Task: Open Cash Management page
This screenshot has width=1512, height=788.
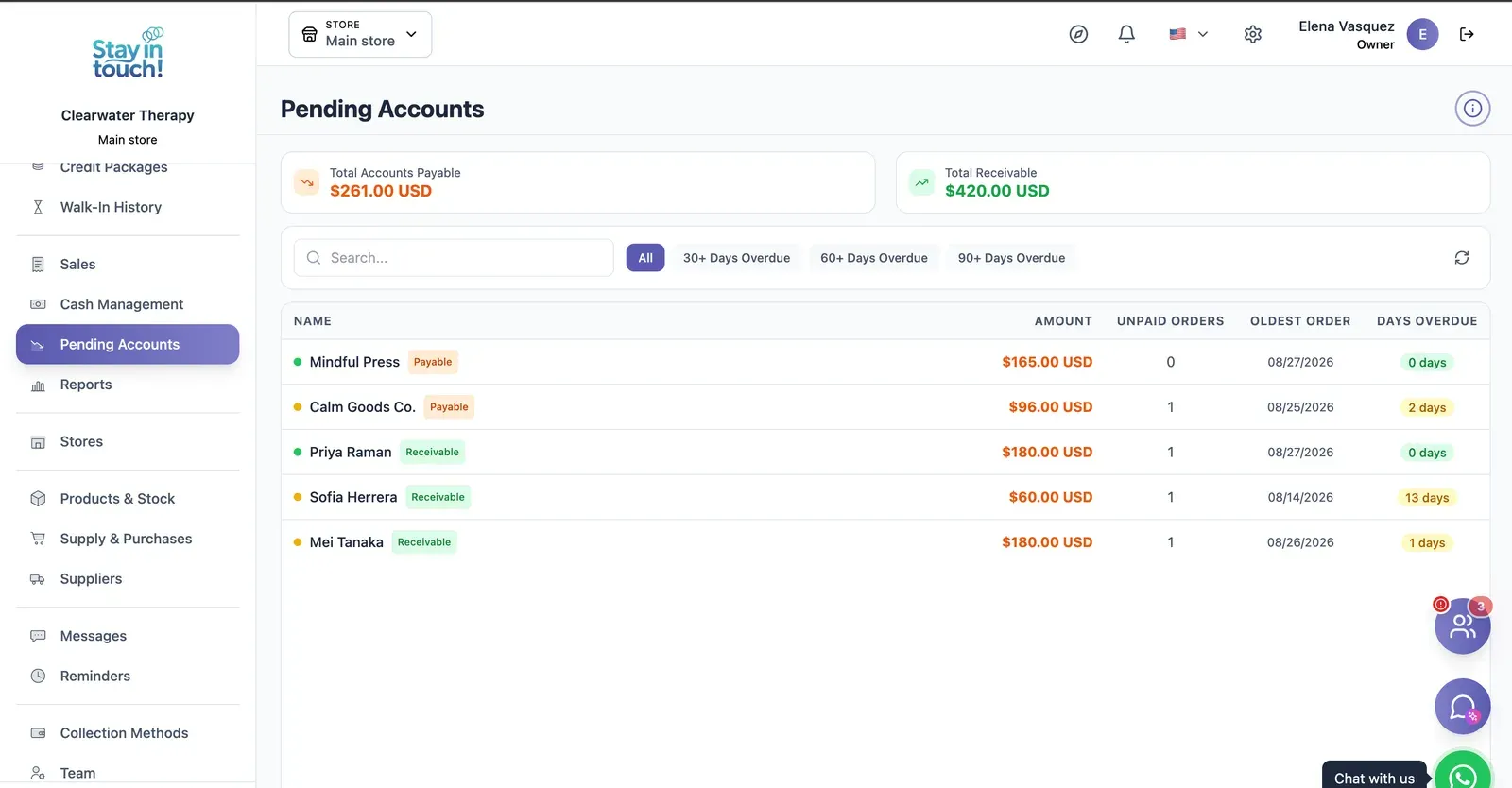Action: coord(128,304)
